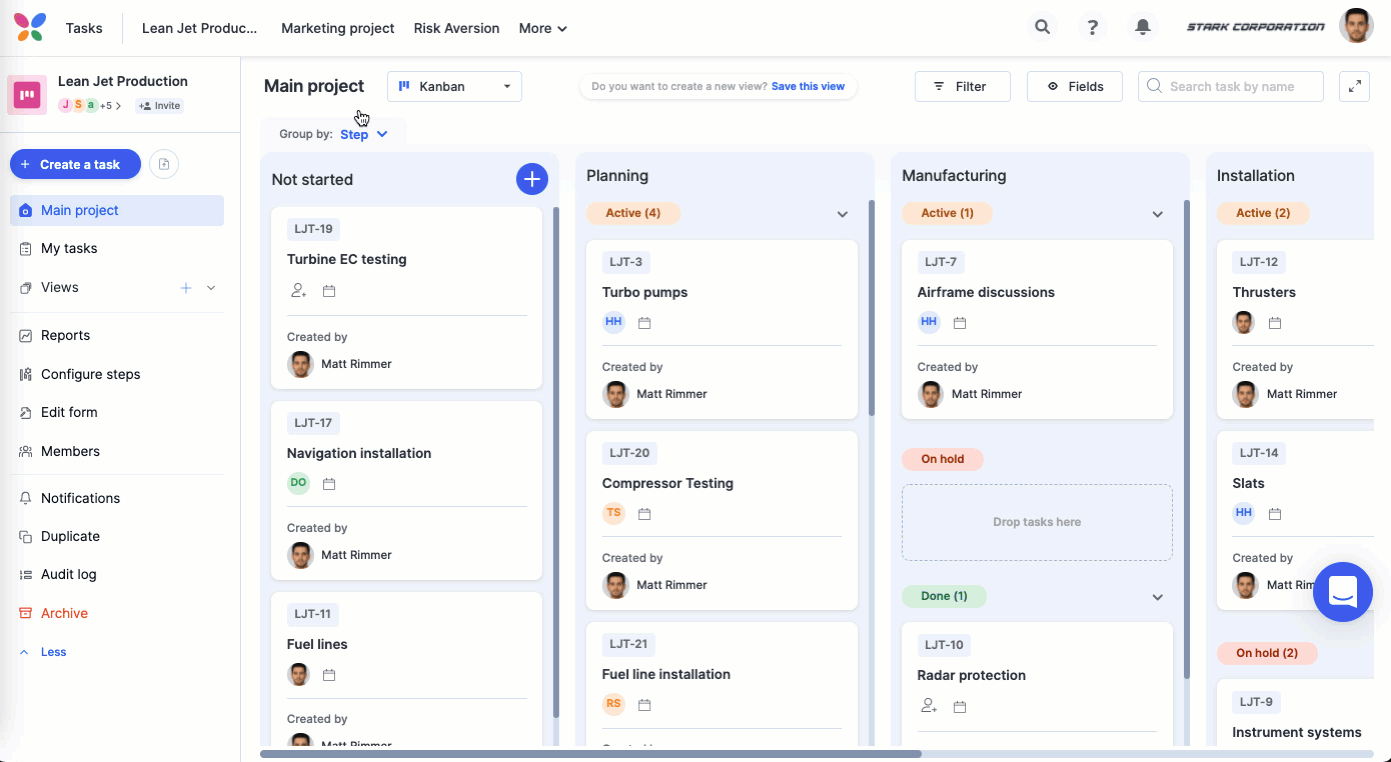
Task: Expand the kanban board to fullscreen
Action: click(x=1354, y=86)
